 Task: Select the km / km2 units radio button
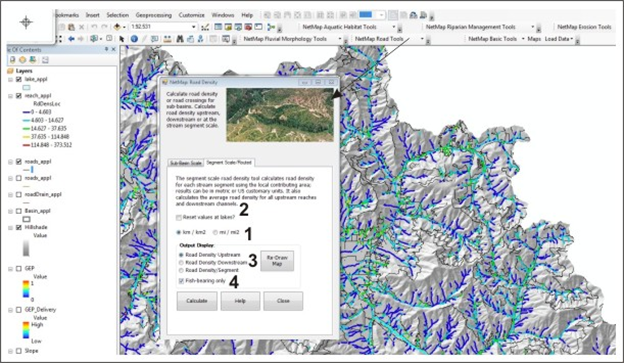pos(178,232)
